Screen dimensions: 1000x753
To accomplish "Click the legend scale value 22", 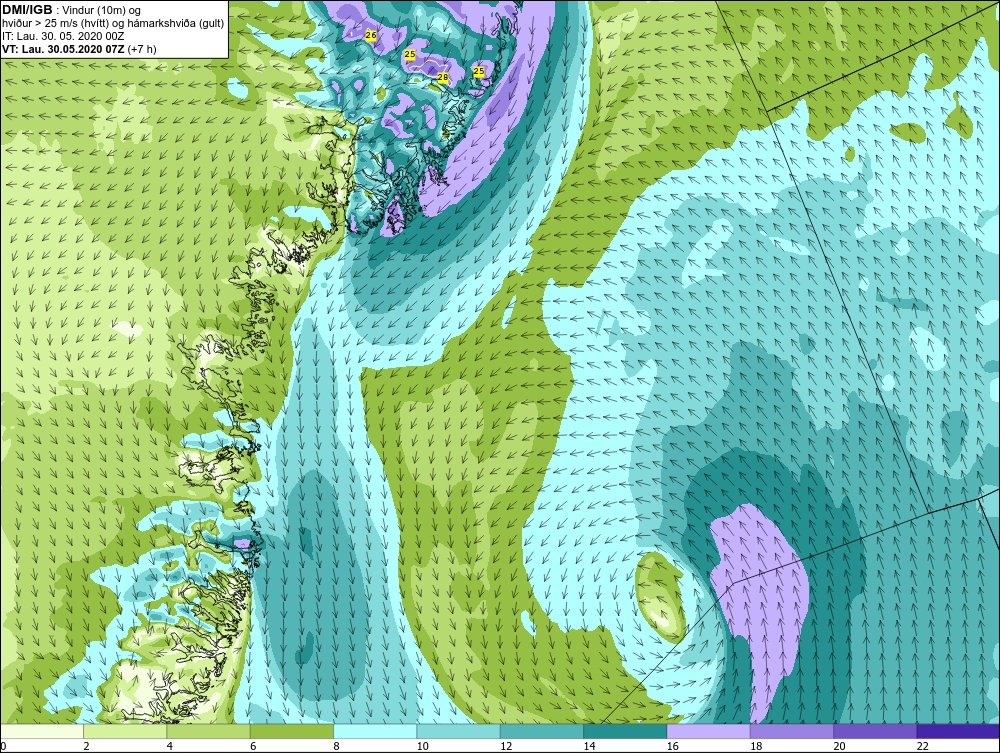I will [x=922, y=746].
